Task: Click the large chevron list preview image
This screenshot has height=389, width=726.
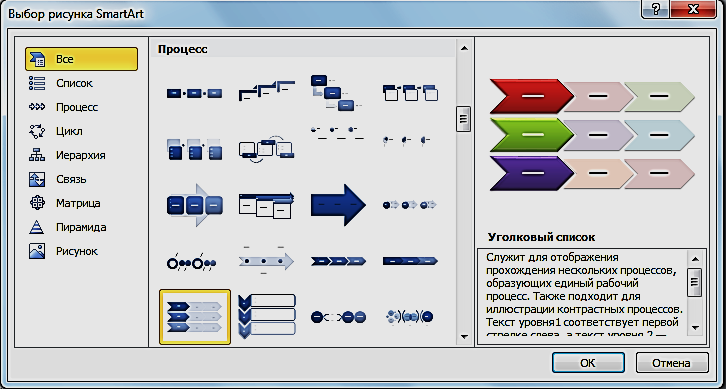Action: (593, 135)
